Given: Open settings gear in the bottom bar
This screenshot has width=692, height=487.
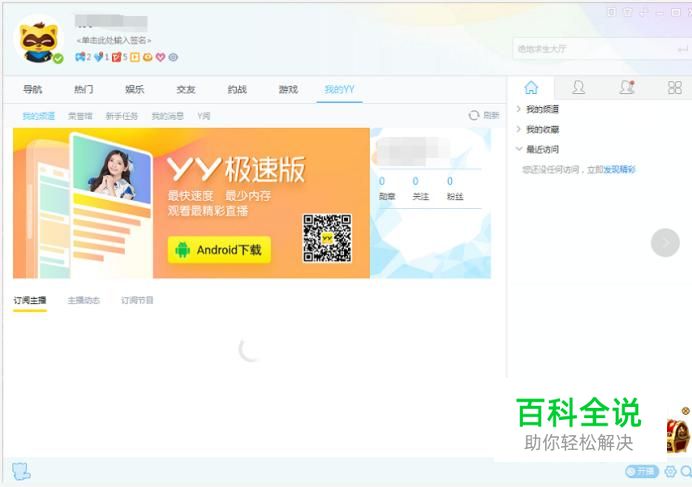Looking at the screenshot, I should 670,472.
